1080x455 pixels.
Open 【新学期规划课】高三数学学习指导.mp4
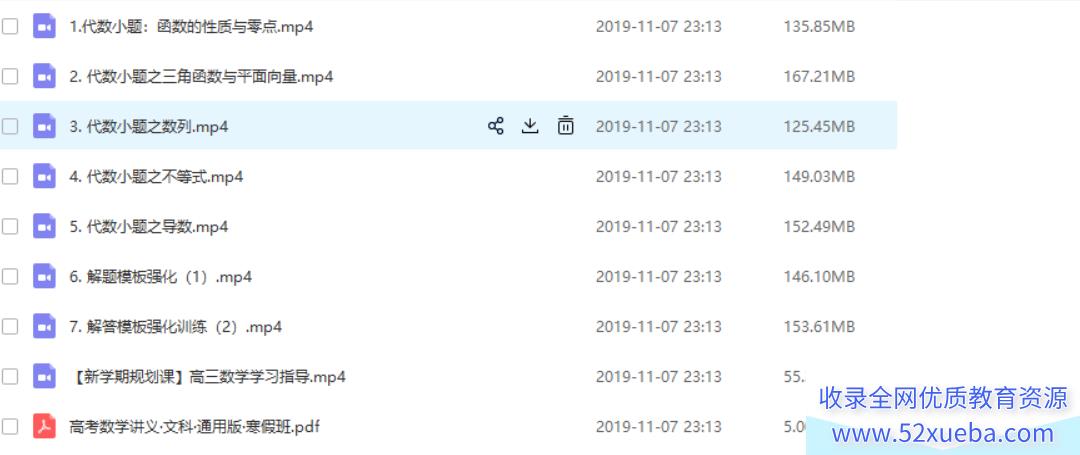coord(207,377)
